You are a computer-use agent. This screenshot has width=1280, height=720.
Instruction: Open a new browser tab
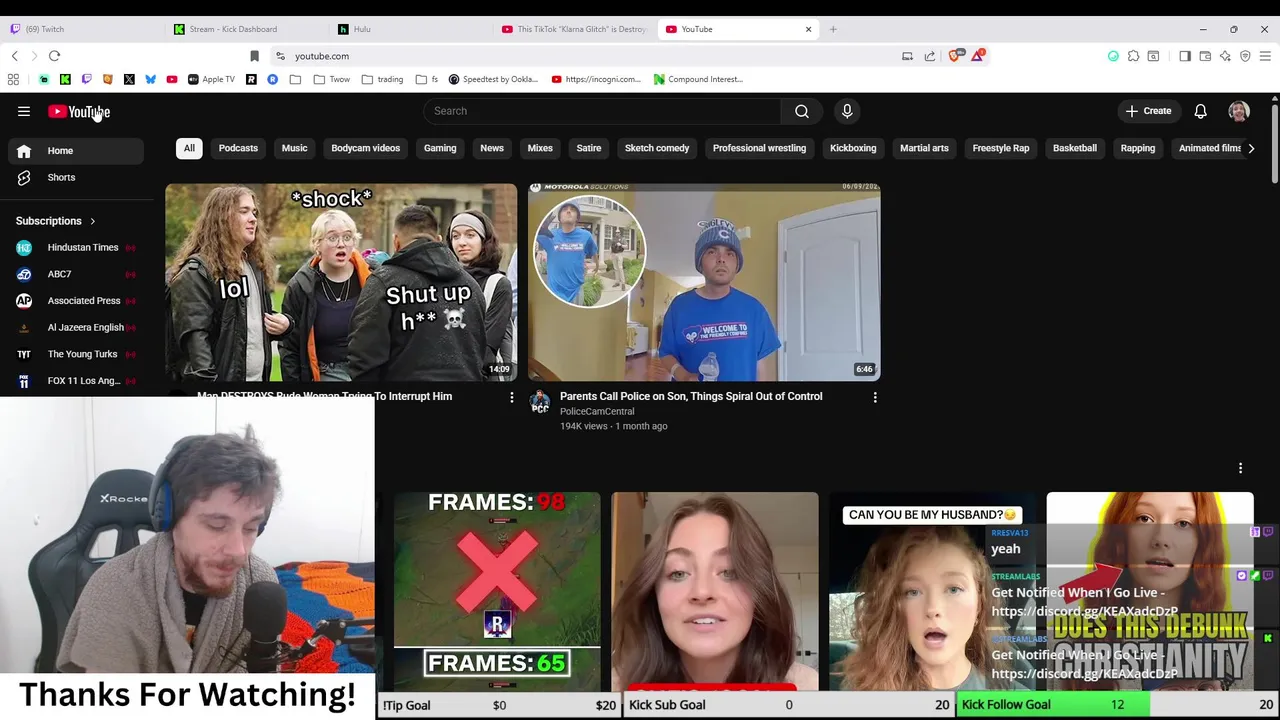(833, 29)
